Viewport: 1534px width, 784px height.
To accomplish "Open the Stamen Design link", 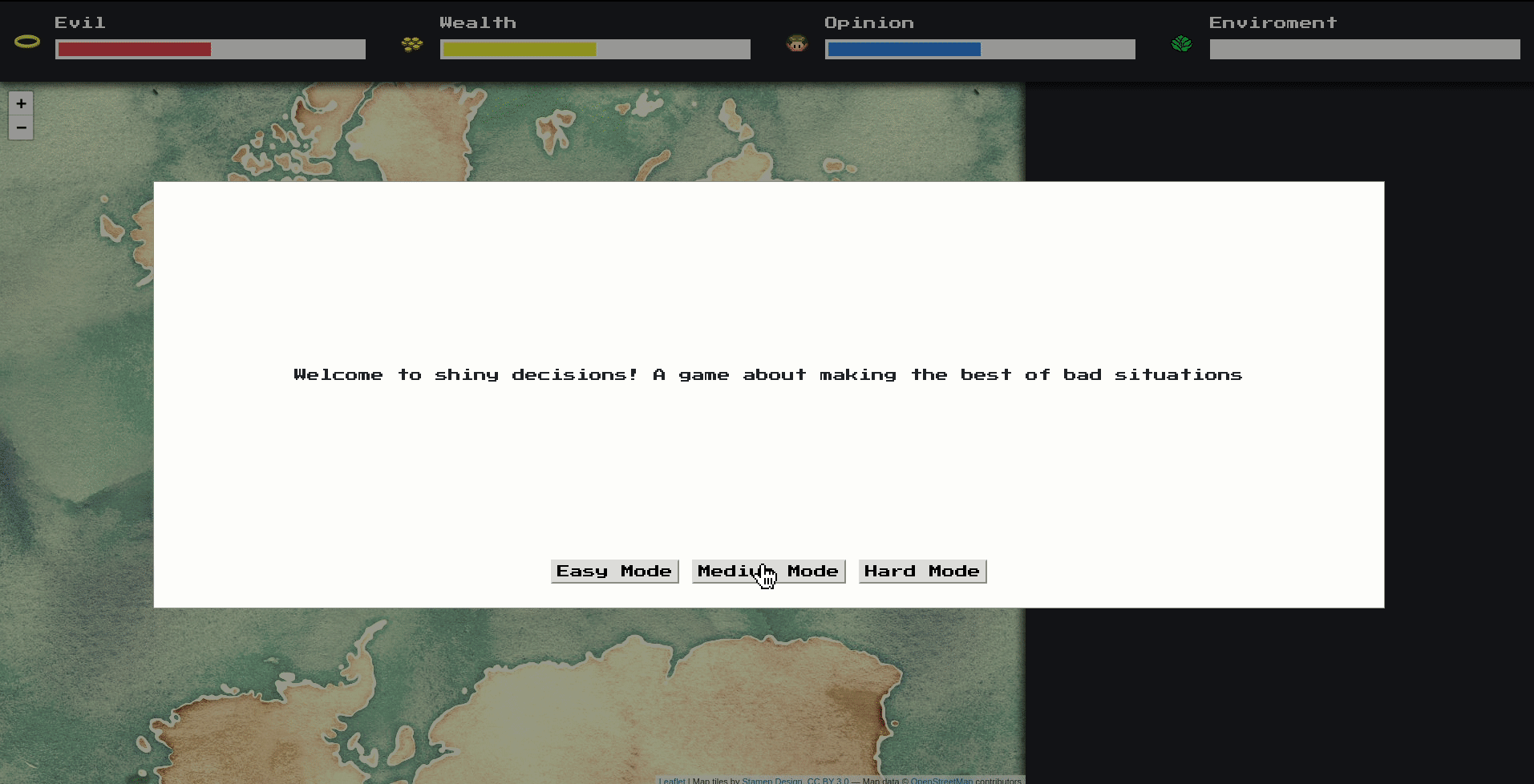I will [x=771, y=780].
